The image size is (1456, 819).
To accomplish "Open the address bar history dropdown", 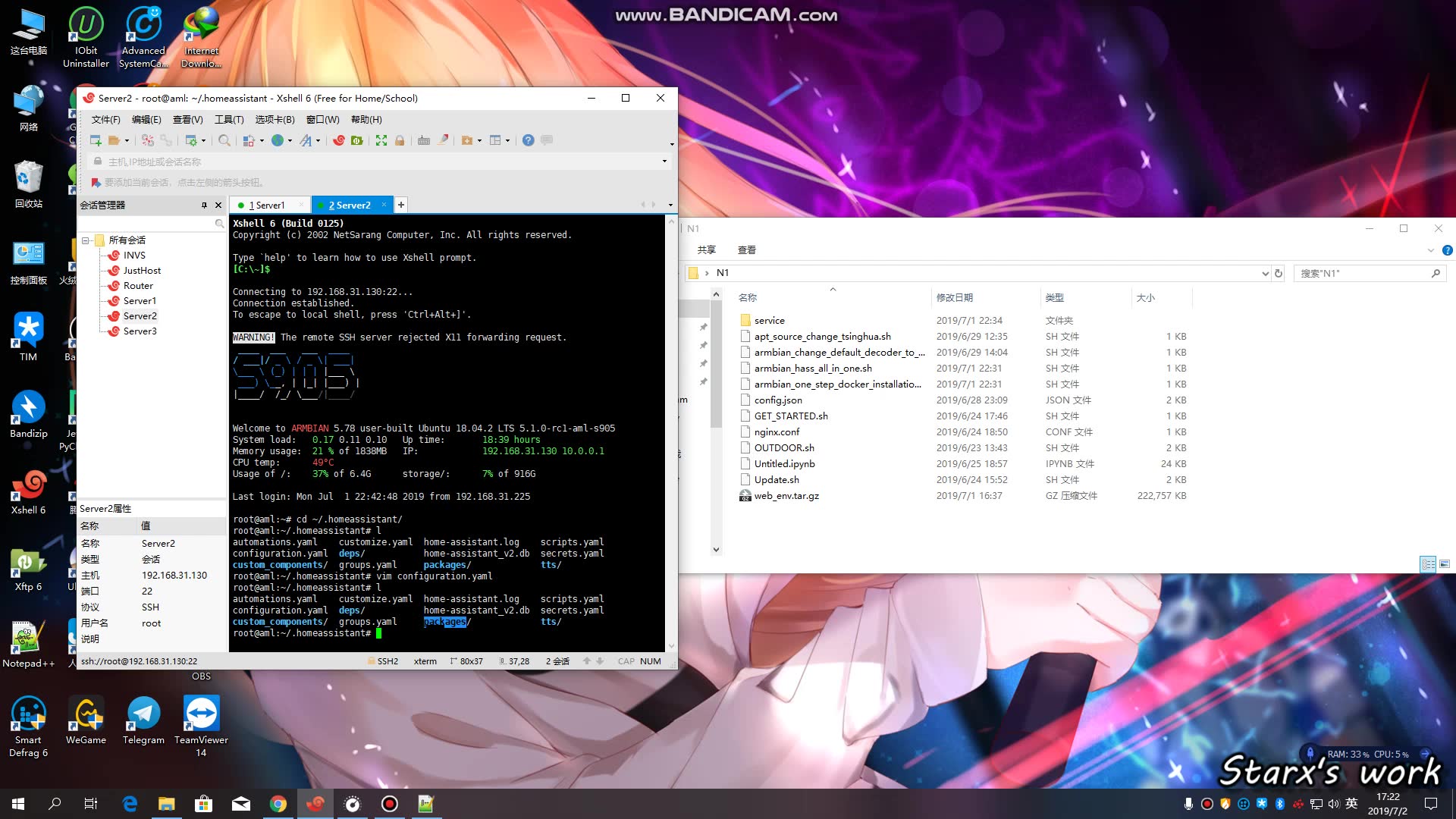I will click(663, 162).
